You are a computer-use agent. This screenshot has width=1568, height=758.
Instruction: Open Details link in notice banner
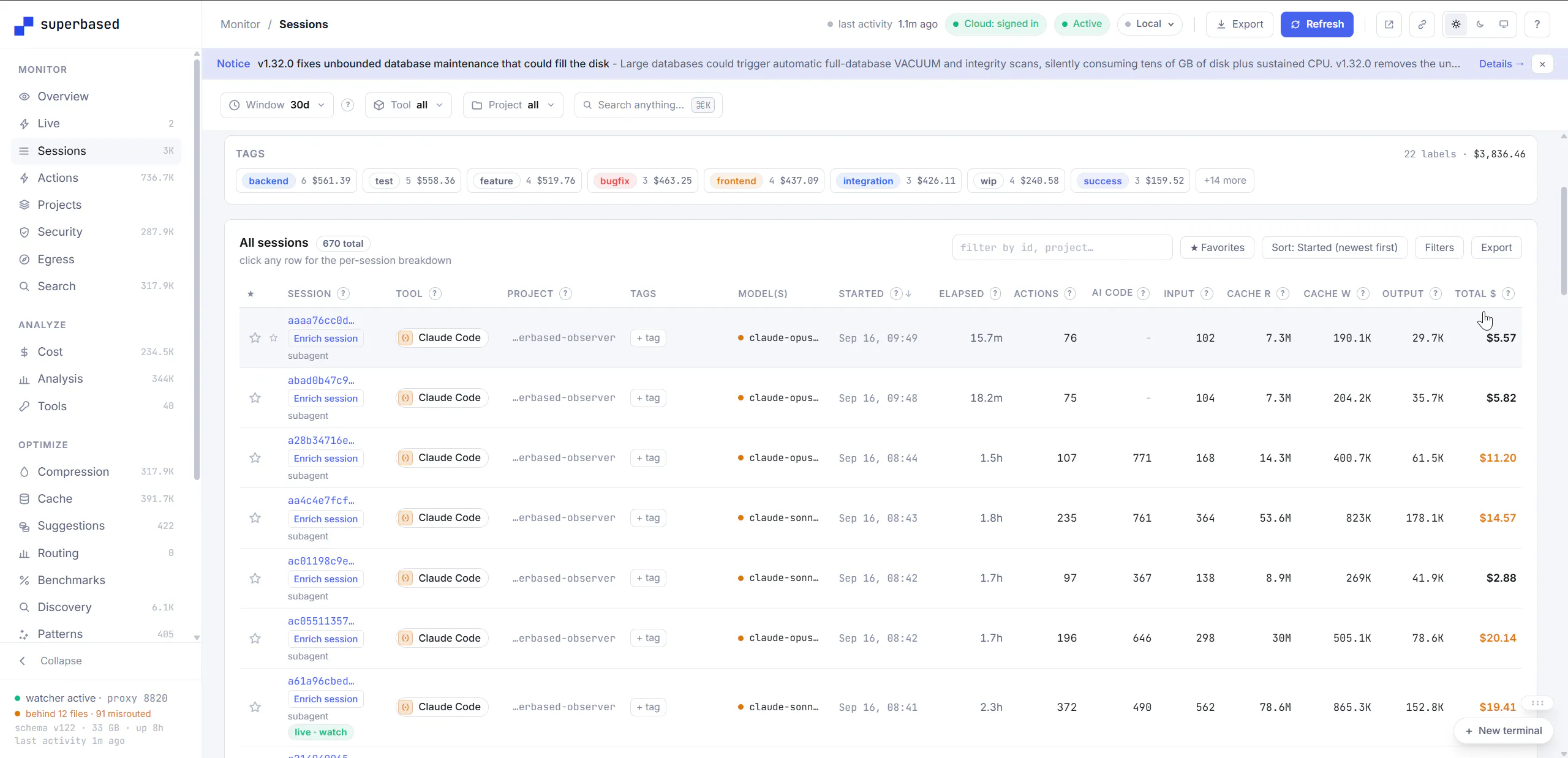point(1501,64)
